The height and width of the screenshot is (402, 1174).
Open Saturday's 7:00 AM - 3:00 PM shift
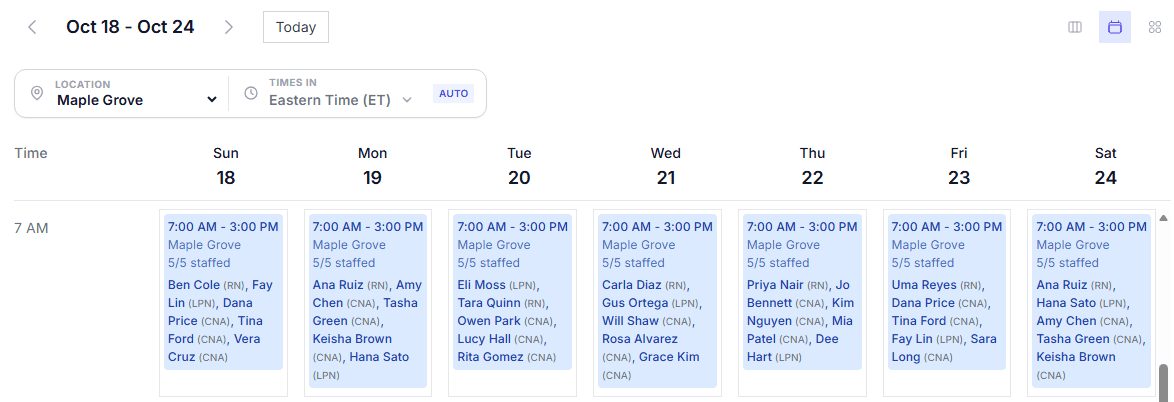[1092, 301]
